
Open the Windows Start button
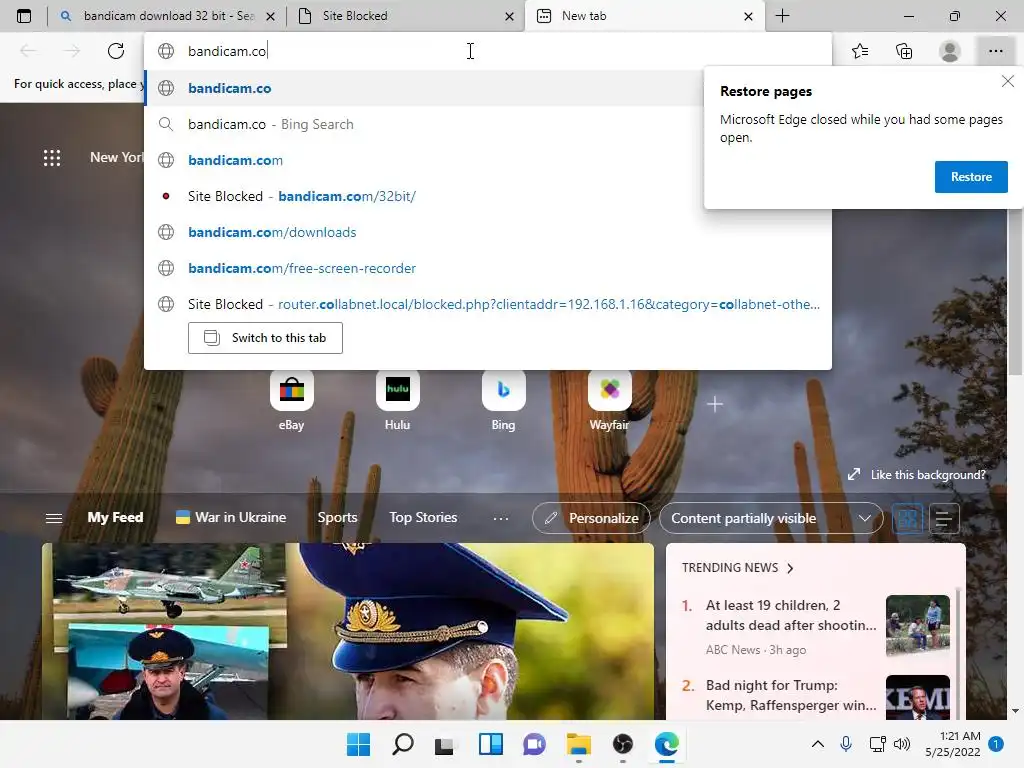tap(358, 744)
